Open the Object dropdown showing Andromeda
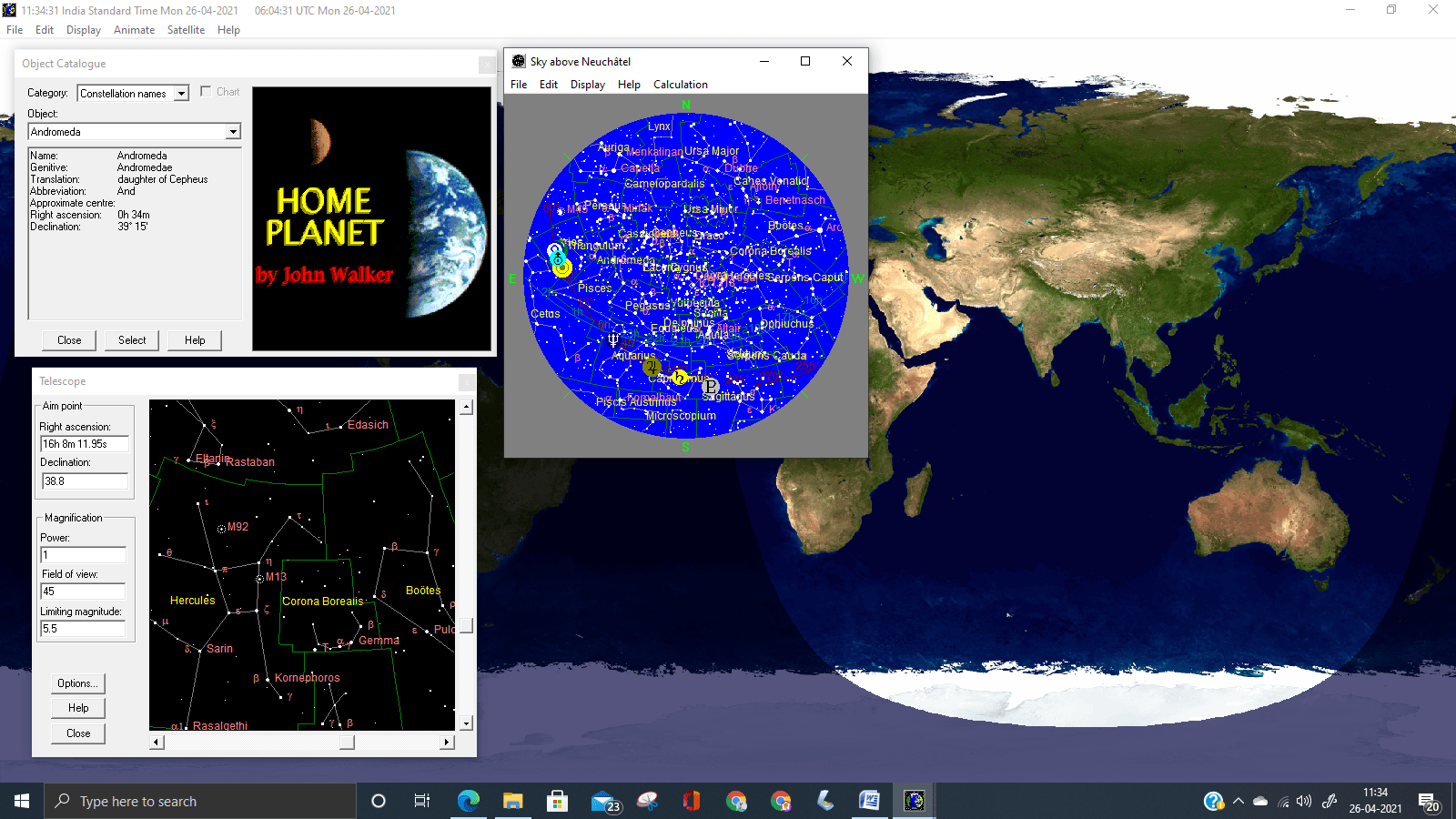1456x819 pixels. (233, 132)
